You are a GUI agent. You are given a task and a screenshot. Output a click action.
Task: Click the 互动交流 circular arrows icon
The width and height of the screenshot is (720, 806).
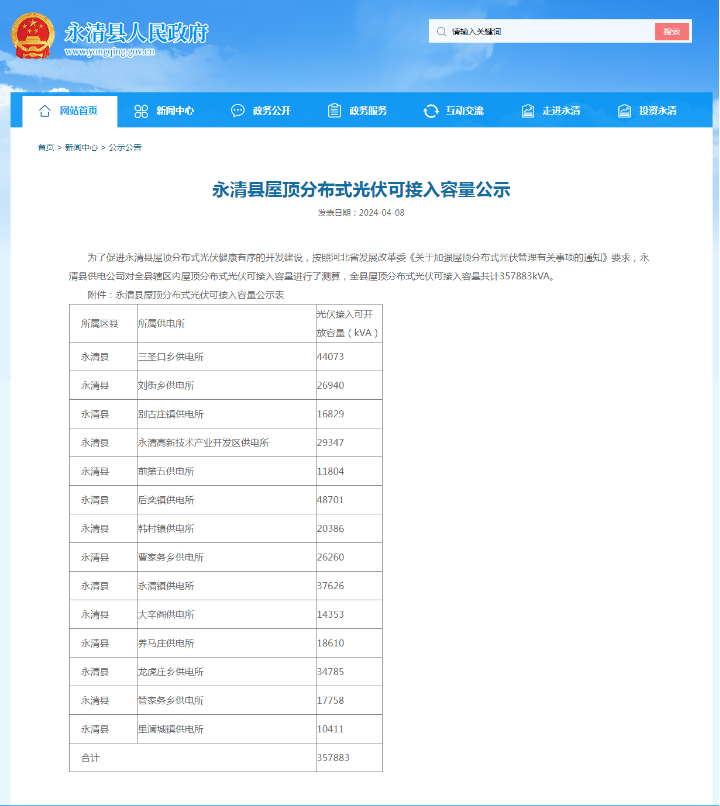pos(431,111)
